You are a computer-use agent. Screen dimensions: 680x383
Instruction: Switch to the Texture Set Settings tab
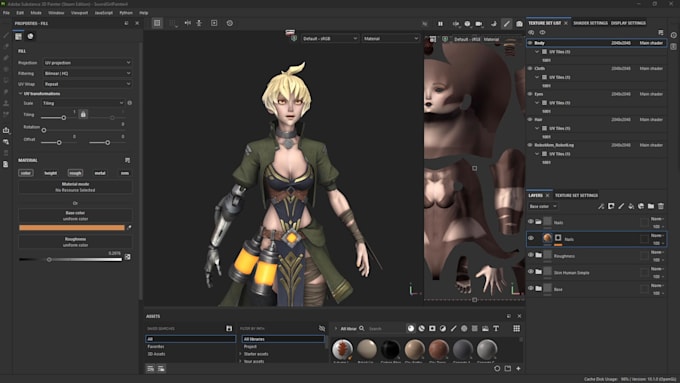[576, 196]
